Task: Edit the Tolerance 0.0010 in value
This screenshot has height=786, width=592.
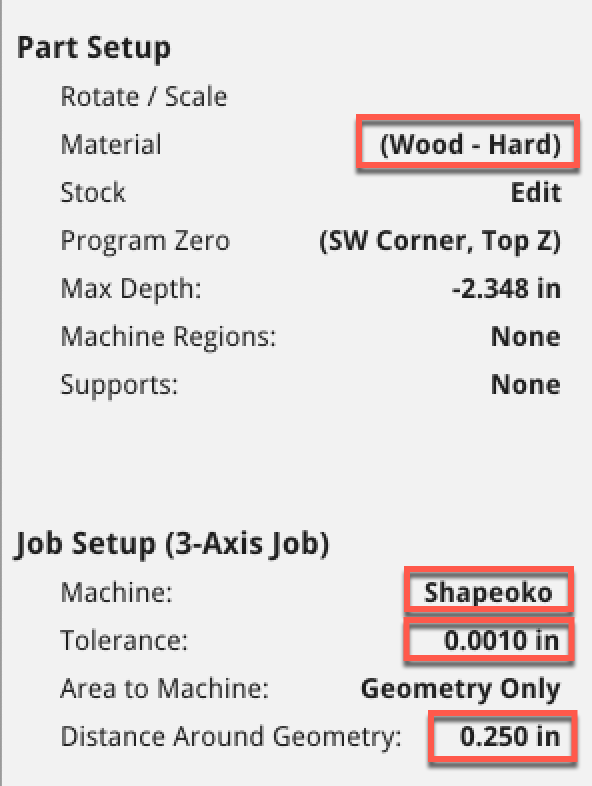Action: (x=502, y=640)
